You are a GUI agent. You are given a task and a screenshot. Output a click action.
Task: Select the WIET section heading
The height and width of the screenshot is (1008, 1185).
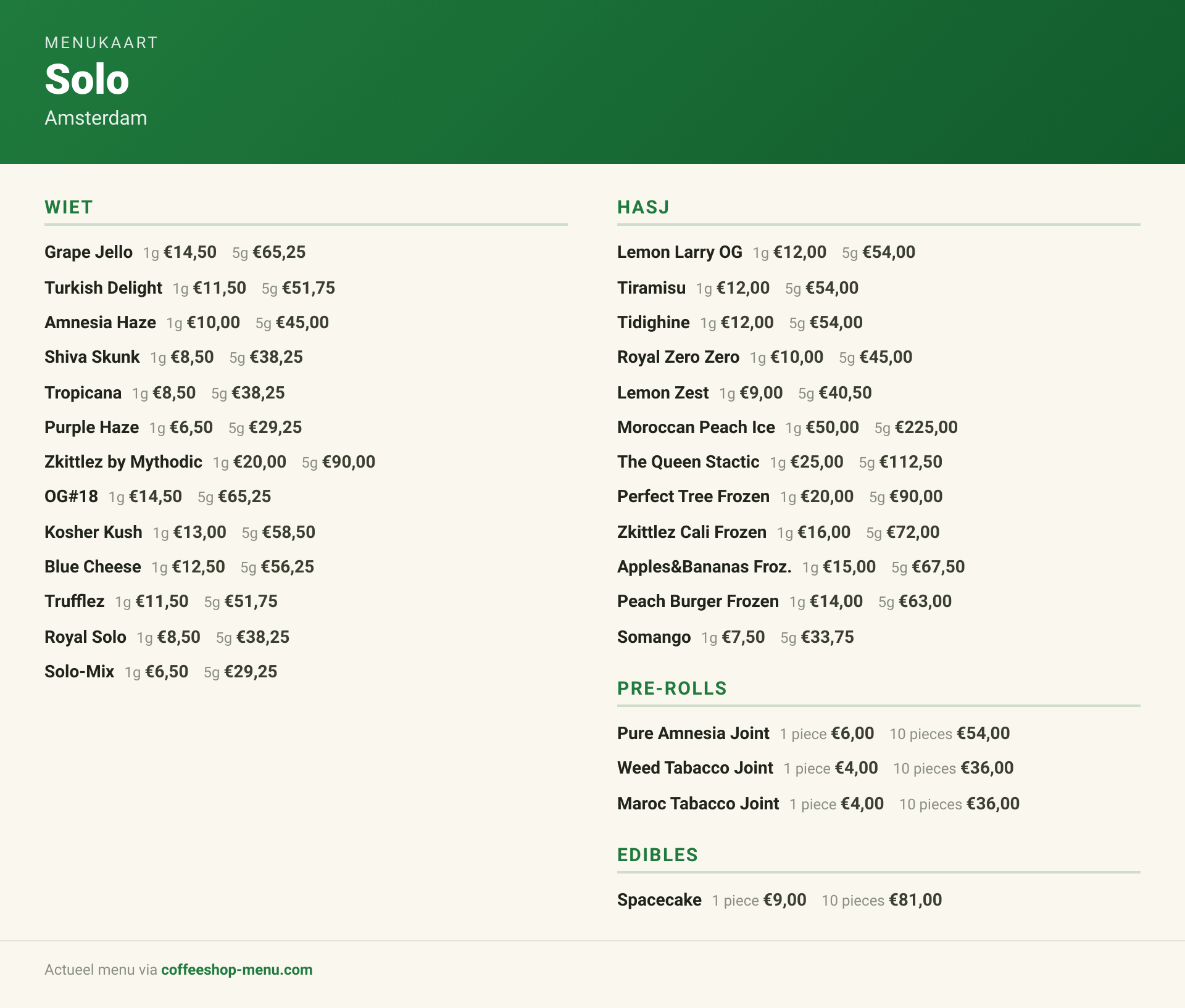point(69,207)
